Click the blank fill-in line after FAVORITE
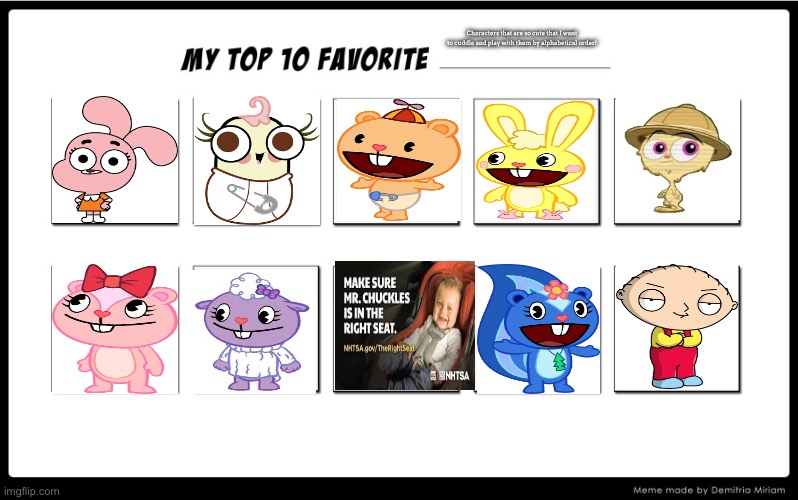 point(525,67)
